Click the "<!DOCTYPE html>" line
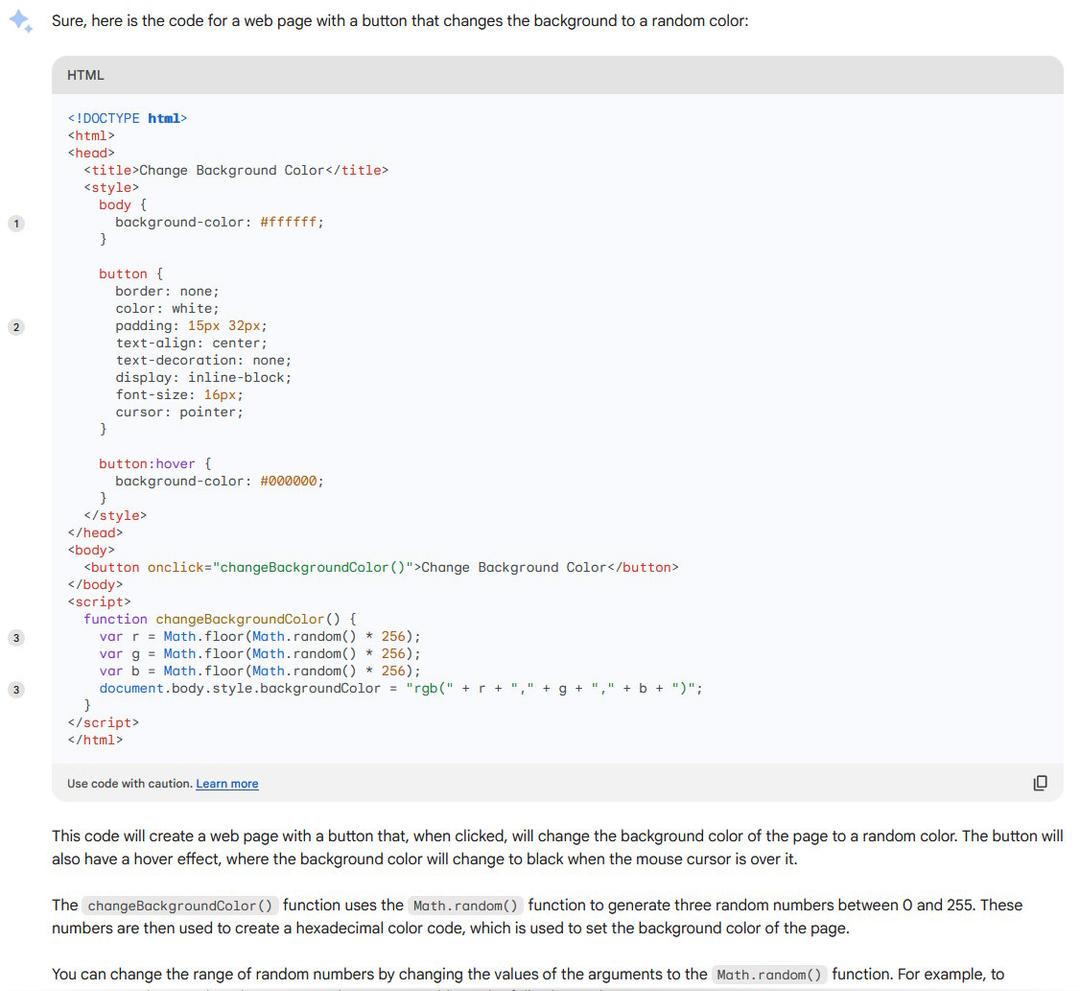 127,118
